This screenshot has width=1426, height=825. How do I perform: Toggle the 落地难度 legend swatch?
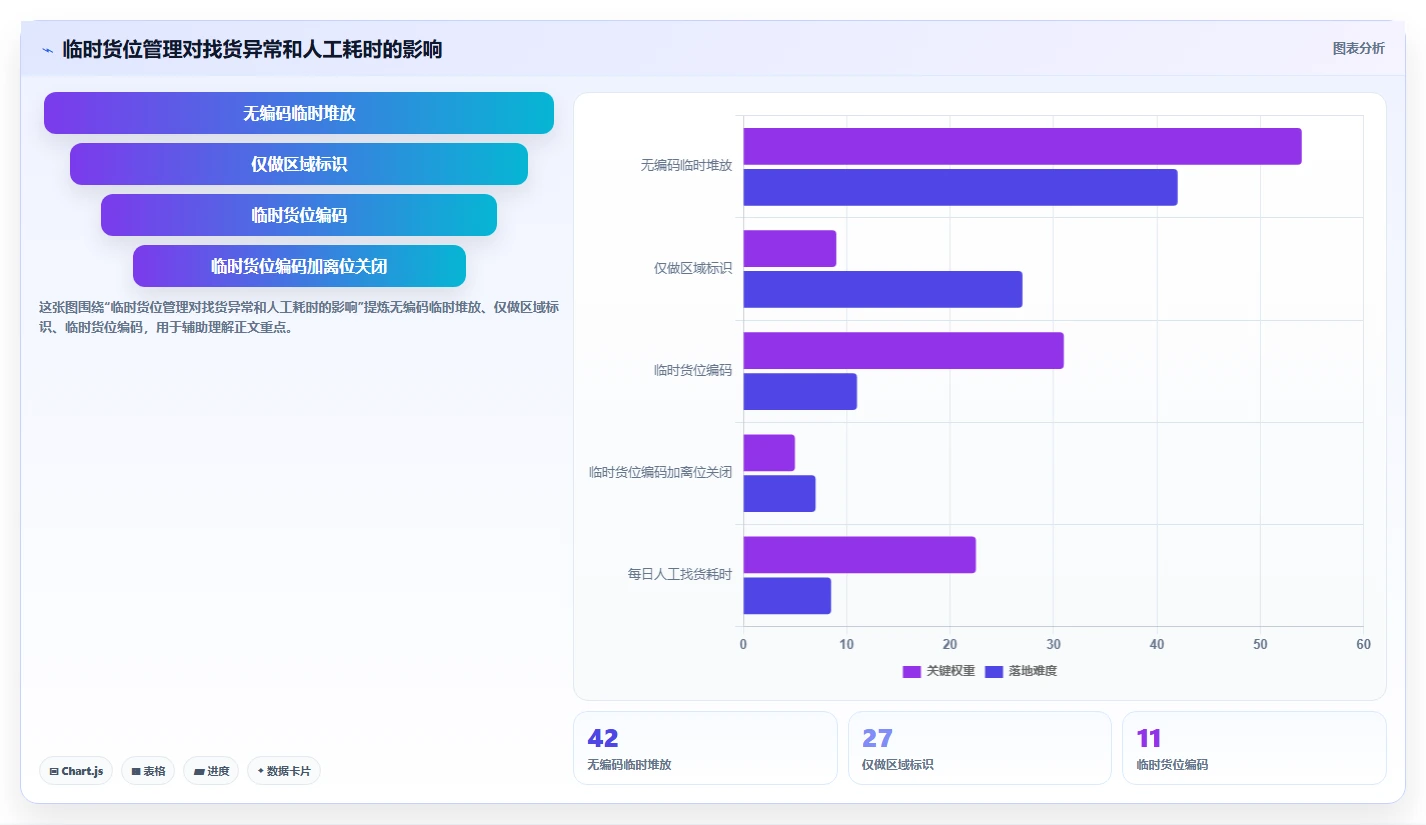pos(994,671)
